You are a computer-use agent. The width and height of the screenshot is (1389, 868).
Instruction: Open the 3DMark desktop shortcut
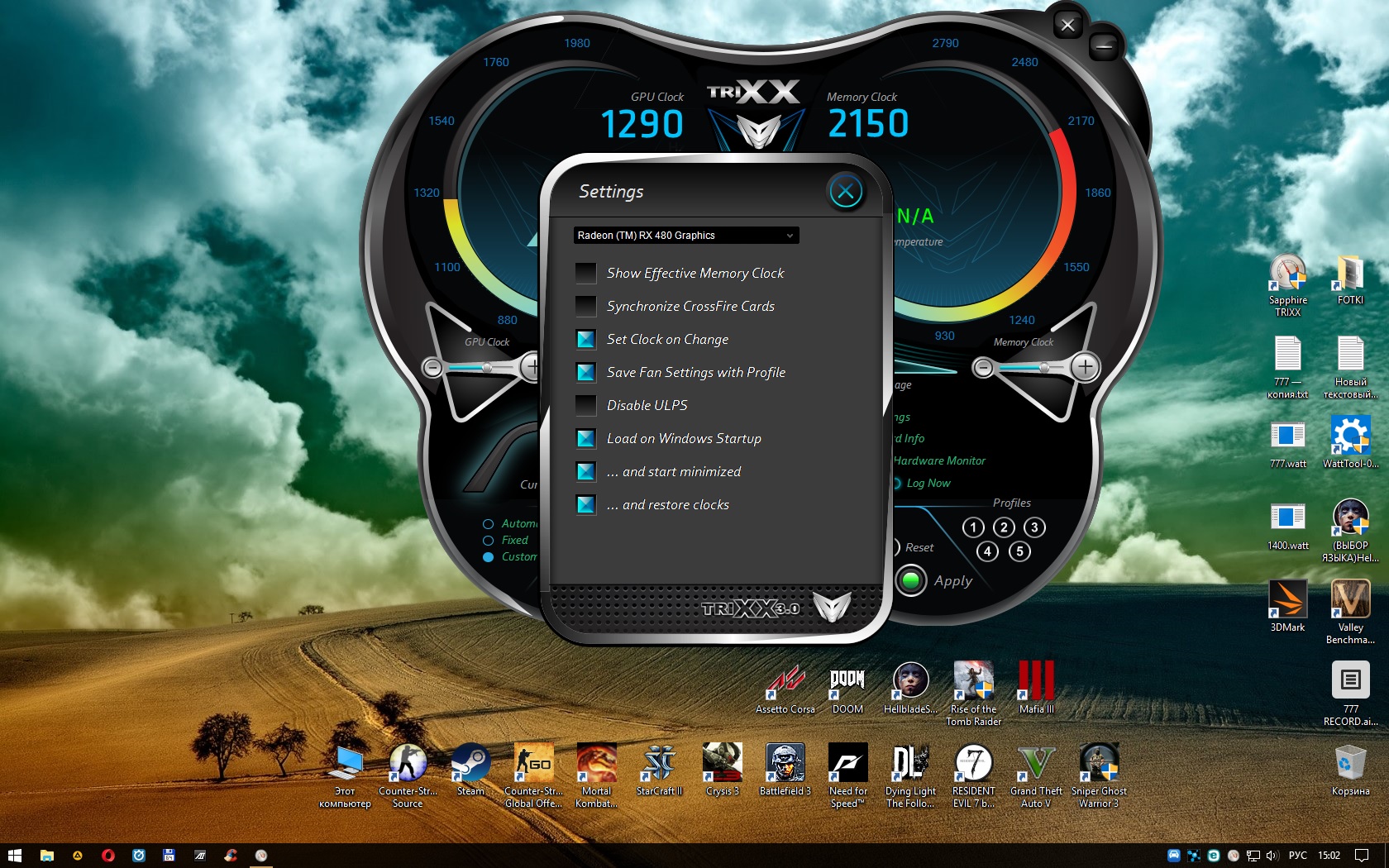coord(1287,607)
